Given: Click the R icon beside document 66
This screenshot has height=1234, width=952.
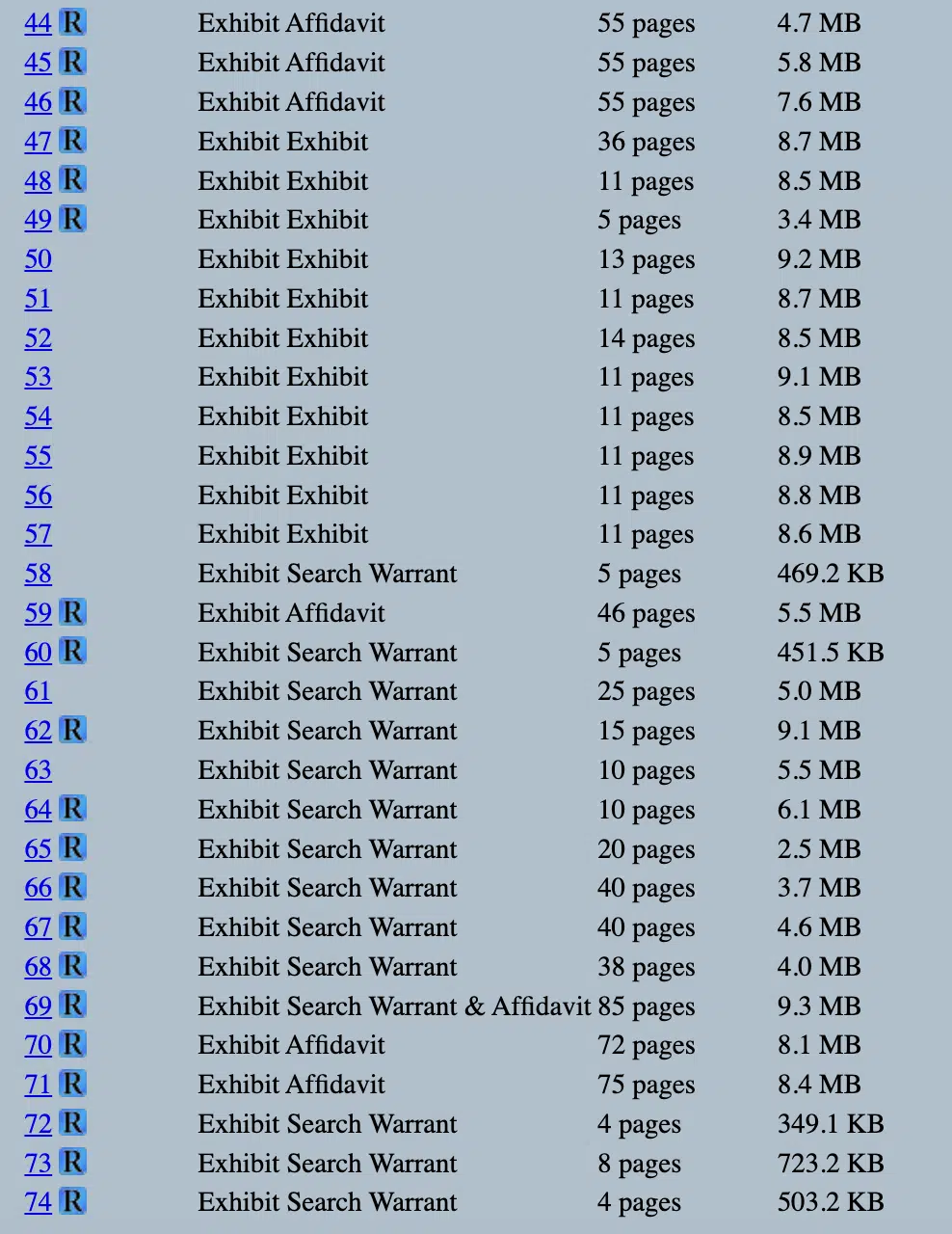Looking at the screenshot, I should [x=73, y=887].
